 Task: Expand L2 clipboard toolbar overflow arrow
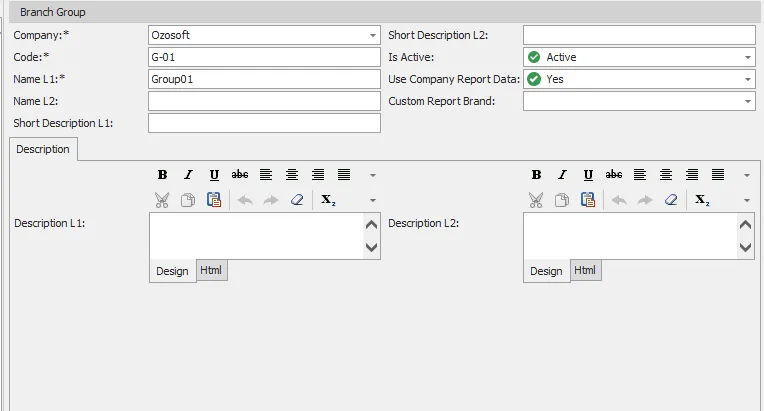[x=747, y=200]
